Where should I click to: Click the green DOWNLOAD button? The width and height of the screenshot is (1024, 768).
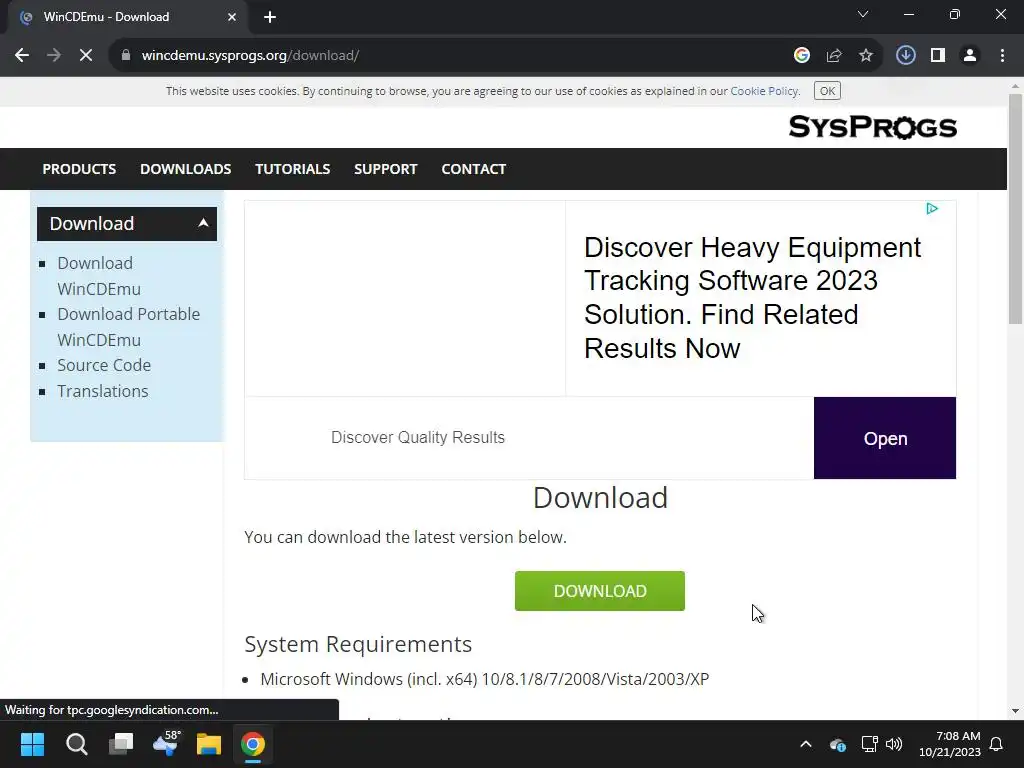600,591
